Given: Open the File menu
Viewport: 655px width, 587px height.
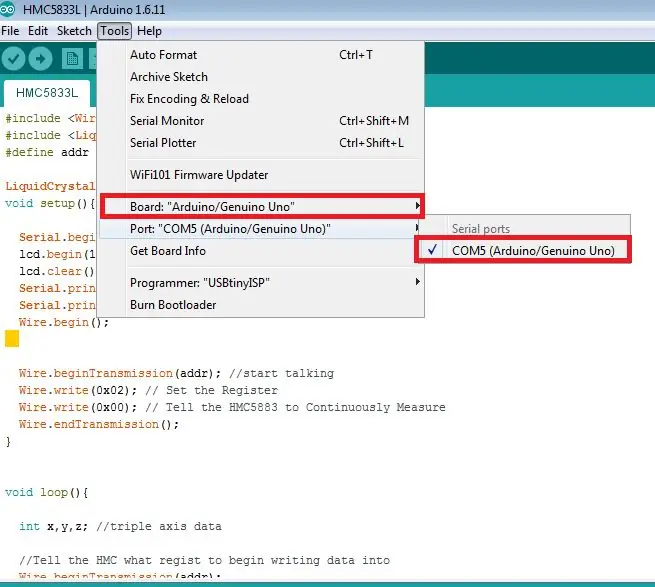Looking at the screenshot, I should [x=10, y=31].
